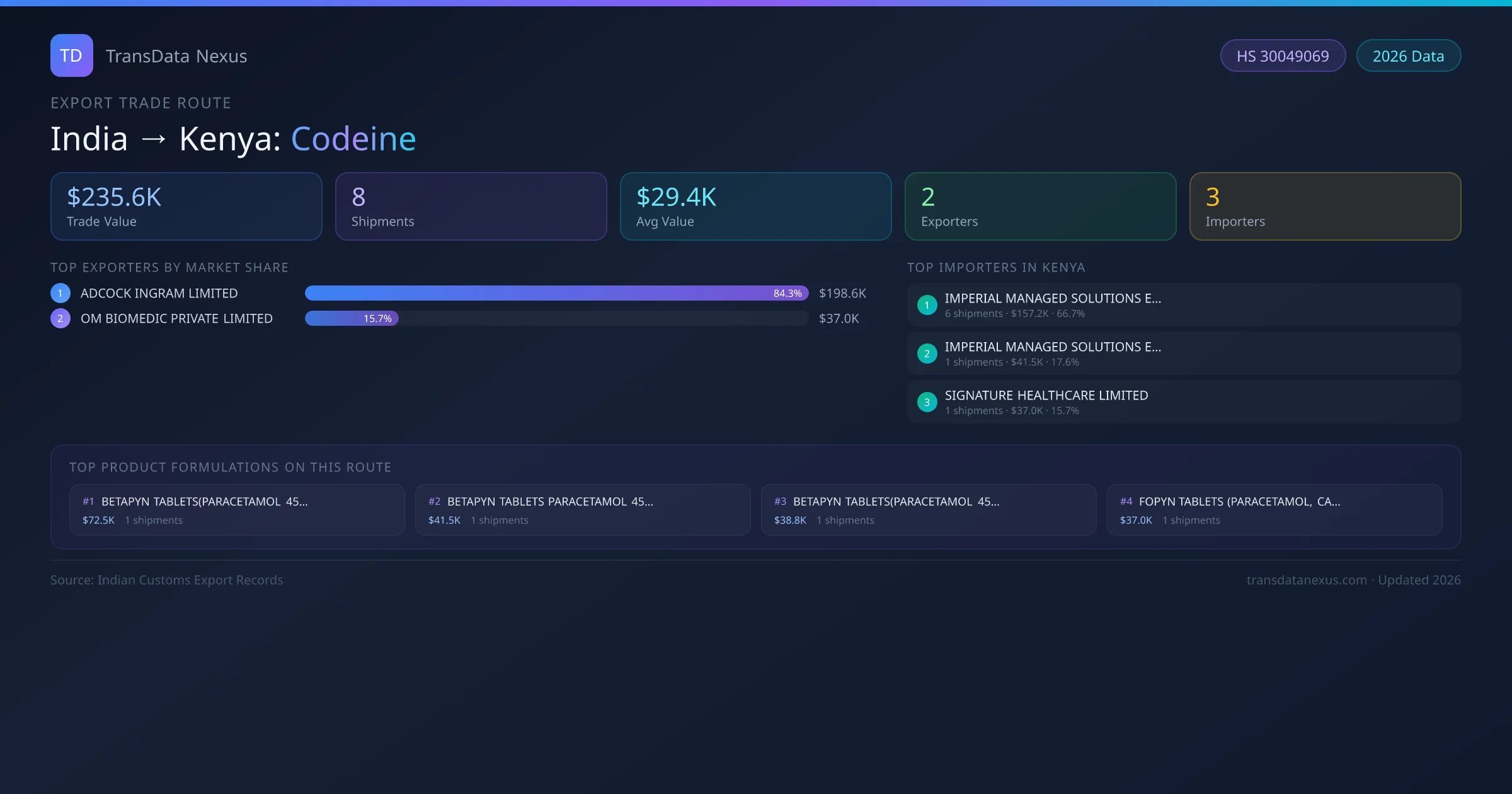The height and width of the screenshot is (794, 1512).
Task: Select the green number 1 icon for IMPERIAL MANAGED SOLUTIONS
Action: [927, 304]
